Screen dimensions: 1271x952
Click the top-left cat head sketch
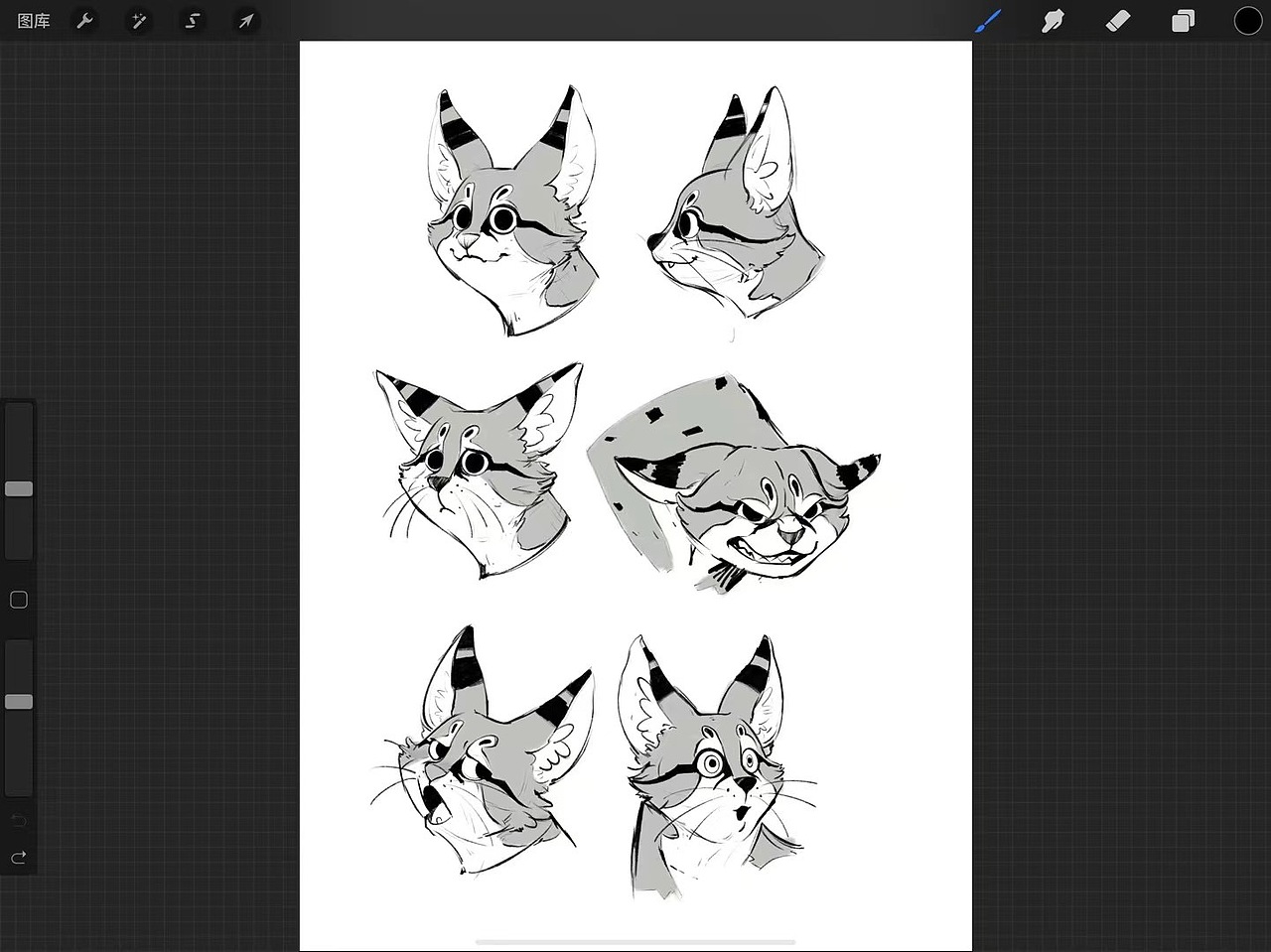tap(512, 210)
